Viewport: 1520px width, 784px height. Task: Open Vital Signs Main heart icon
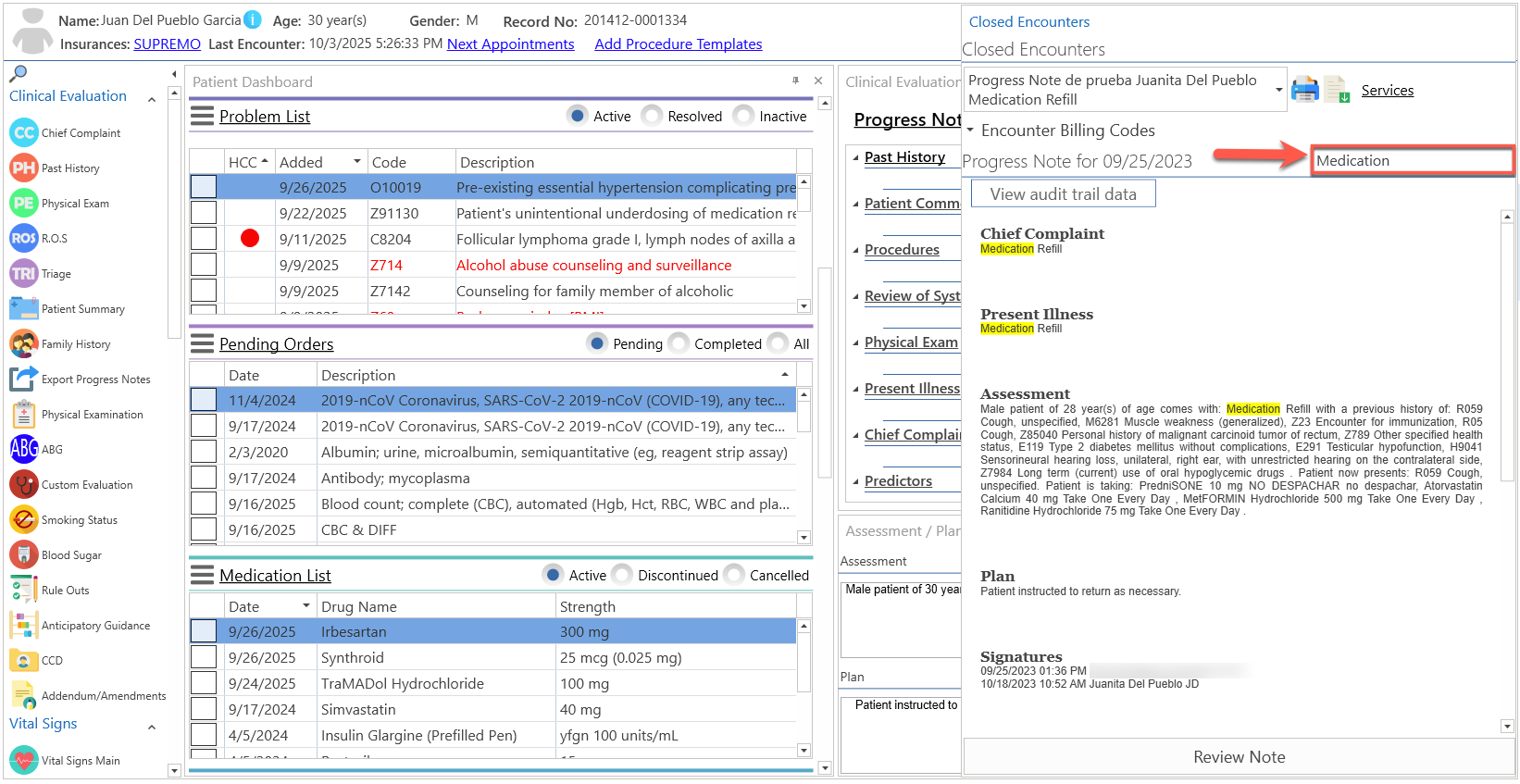(24, 761)
